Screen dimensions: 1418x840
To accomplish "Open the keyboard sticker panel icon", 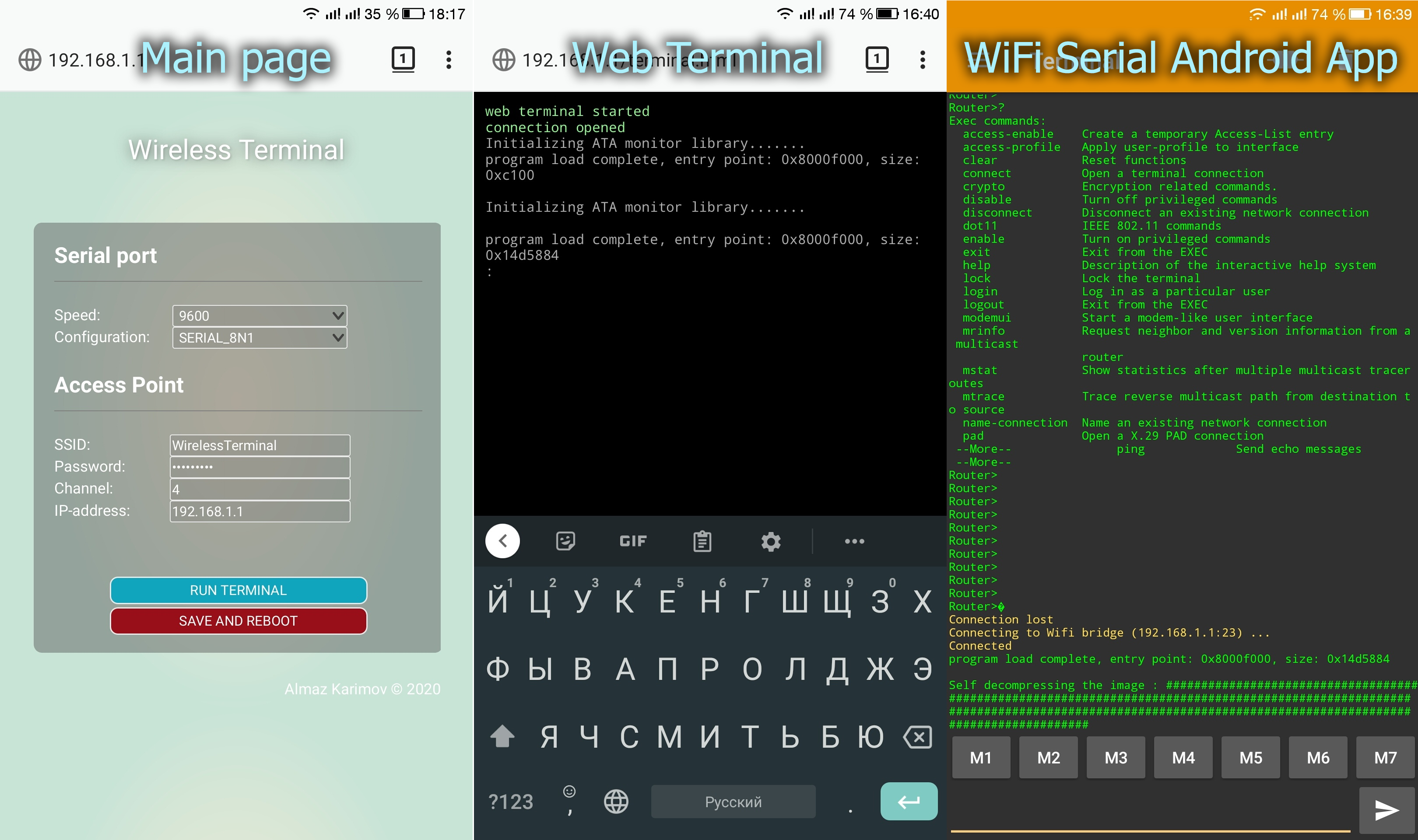I will click(x=565, y=541).
